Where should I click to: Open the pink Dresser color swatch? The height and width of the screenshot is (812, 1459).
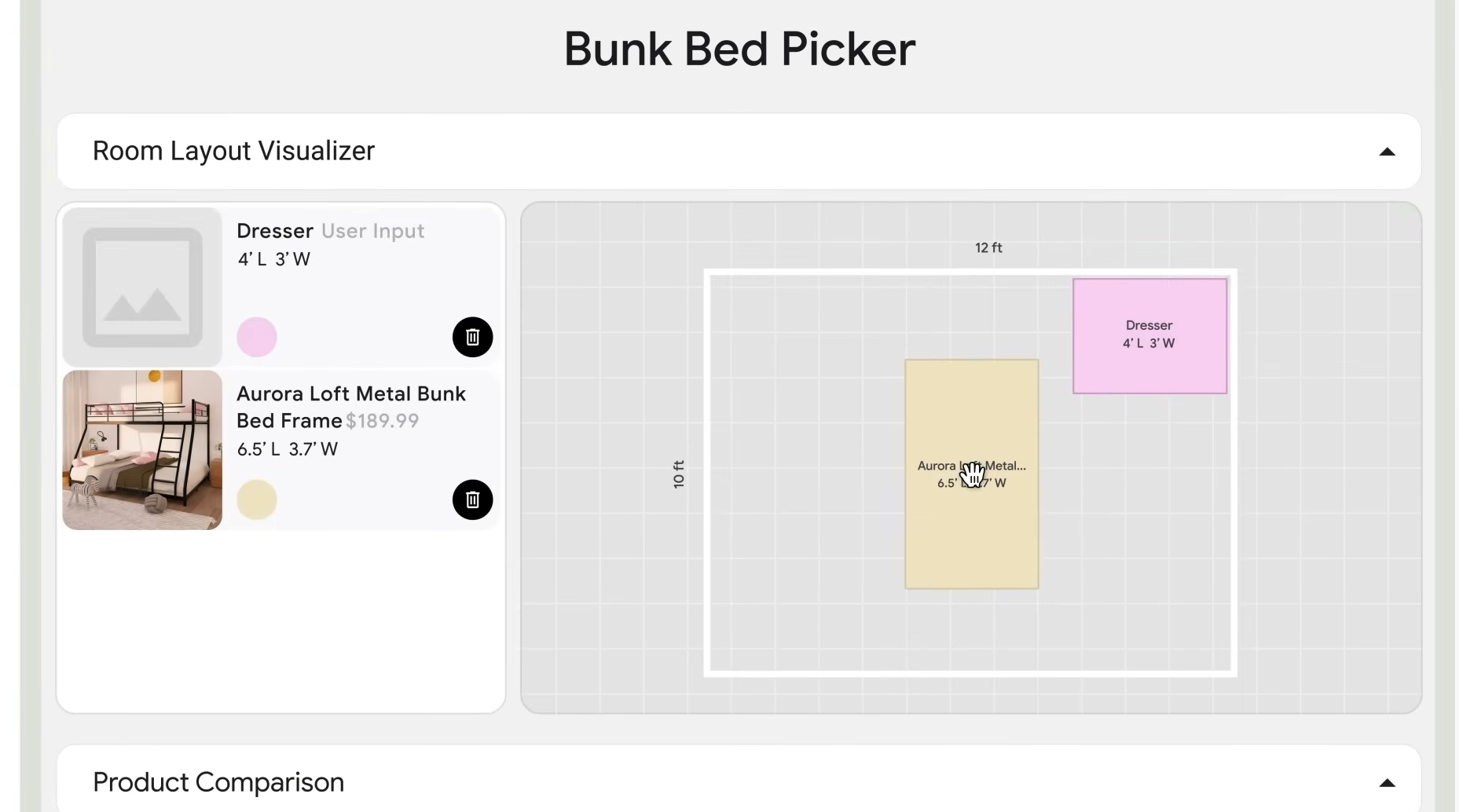click(257, 337)
